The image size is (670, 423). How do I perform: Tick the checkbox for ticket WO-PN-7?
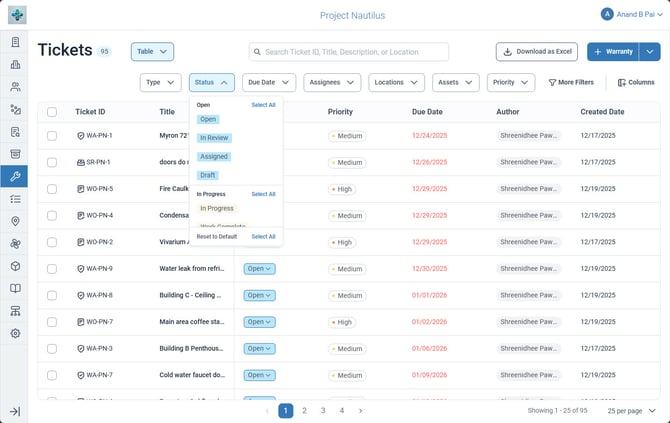tap(52, 322)
